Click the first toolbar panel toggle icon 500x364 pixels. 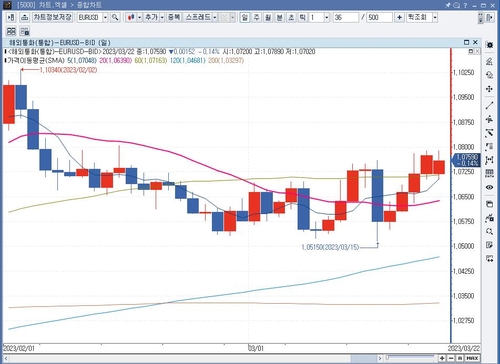(x=11, y=17)
